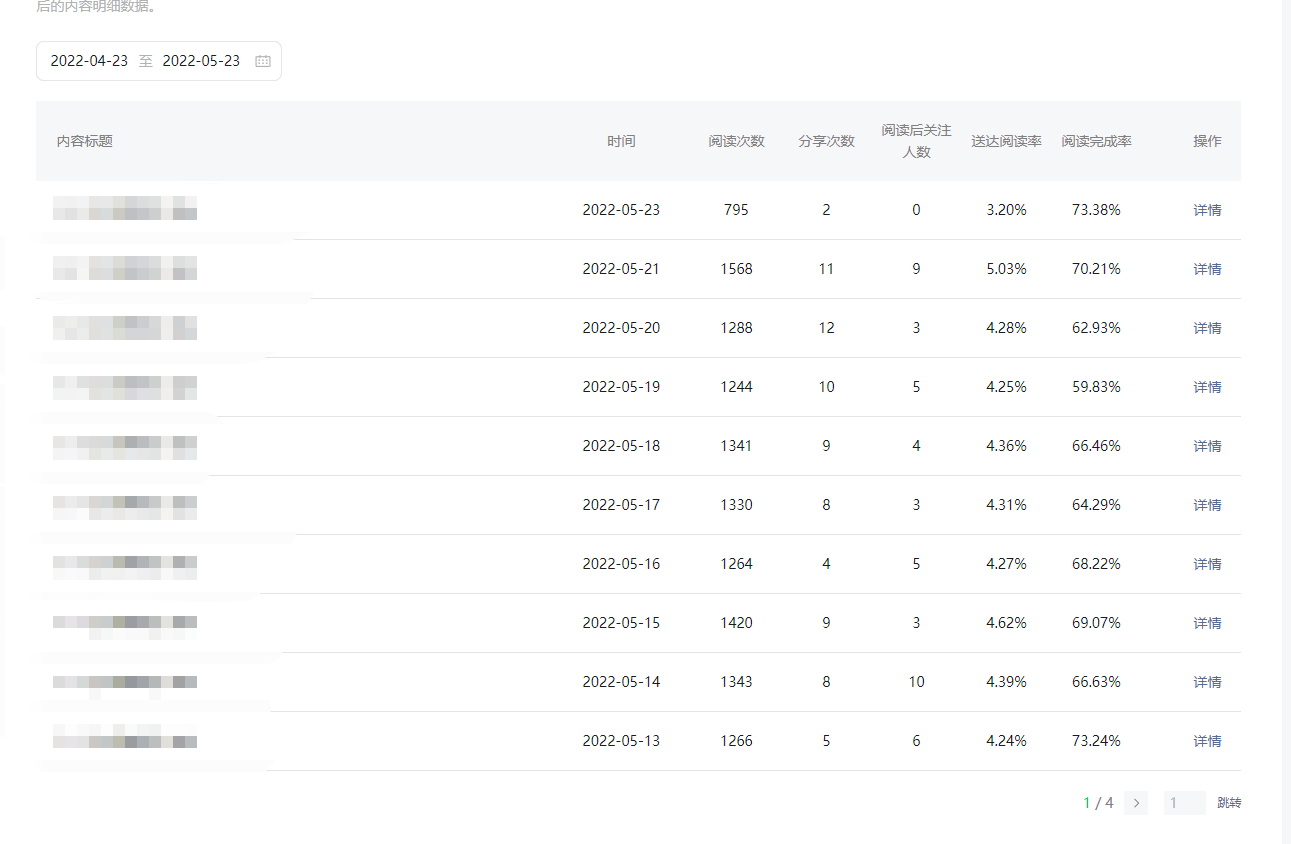Click the 跳转 jump button
This screenshot has height=844, width=1291.
coord(1229,803)
